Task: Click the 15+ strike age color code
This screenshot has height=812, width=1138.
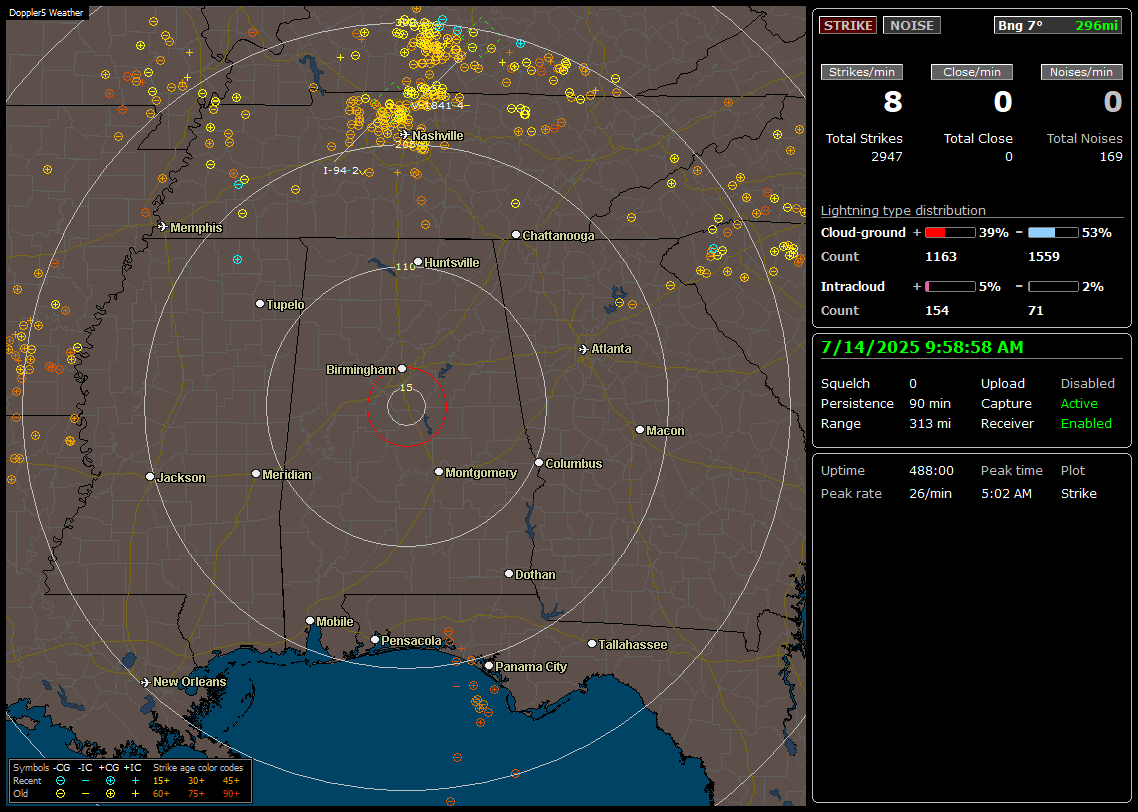Action: click(x=161, y=781)
